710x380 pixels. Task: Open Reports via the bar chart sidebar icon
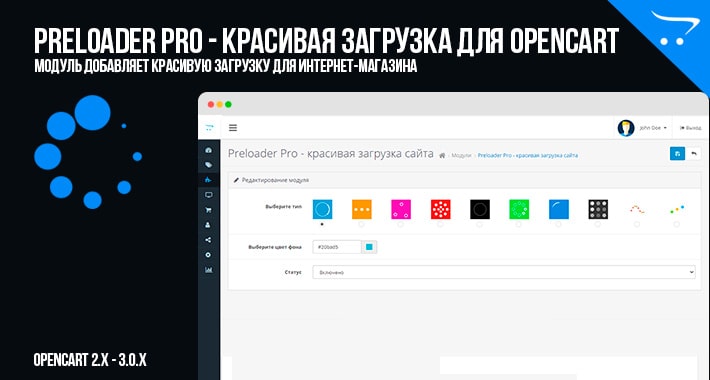tap(208, 270)
